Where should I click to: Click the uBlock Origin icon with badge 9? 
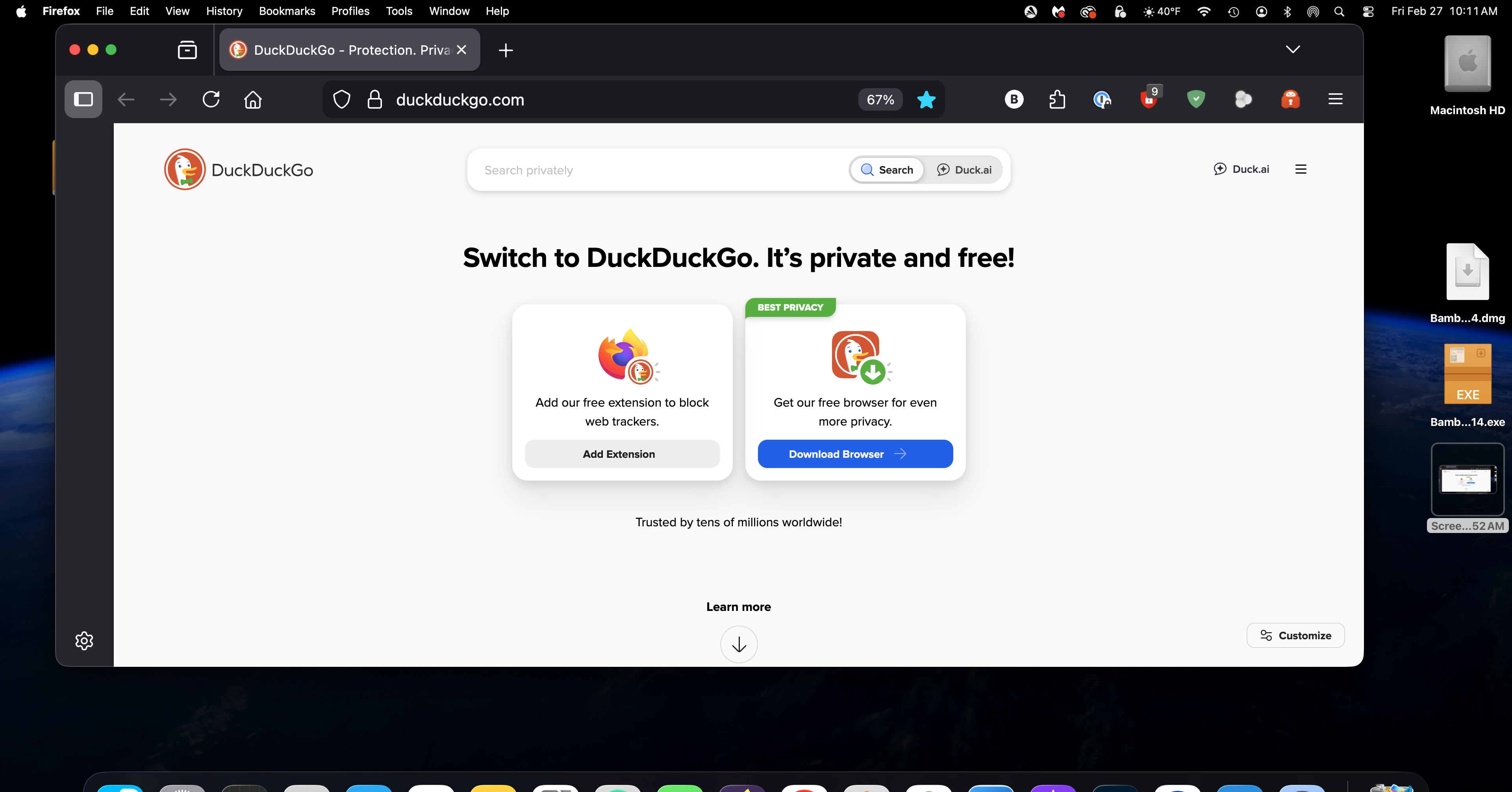pyautogui.click(x=1149, y=99)
